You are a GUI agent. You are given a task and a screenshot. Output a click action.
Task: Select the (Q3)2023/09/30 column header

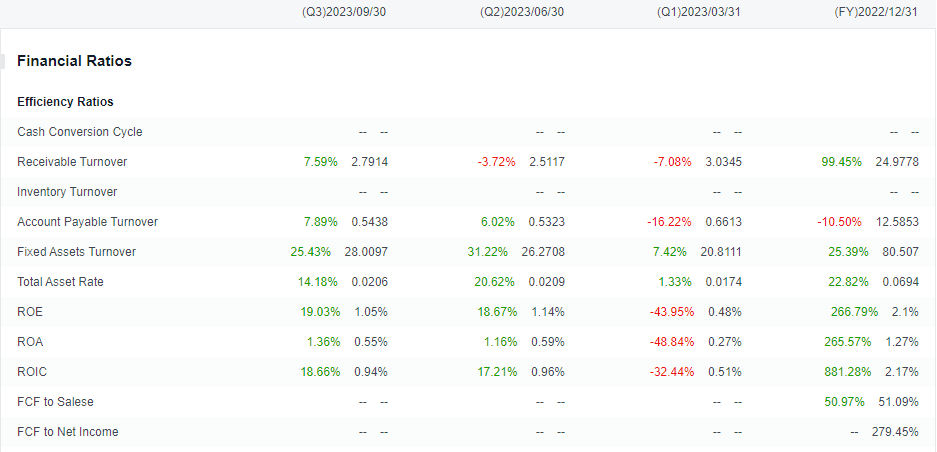[x=344, y=13]
